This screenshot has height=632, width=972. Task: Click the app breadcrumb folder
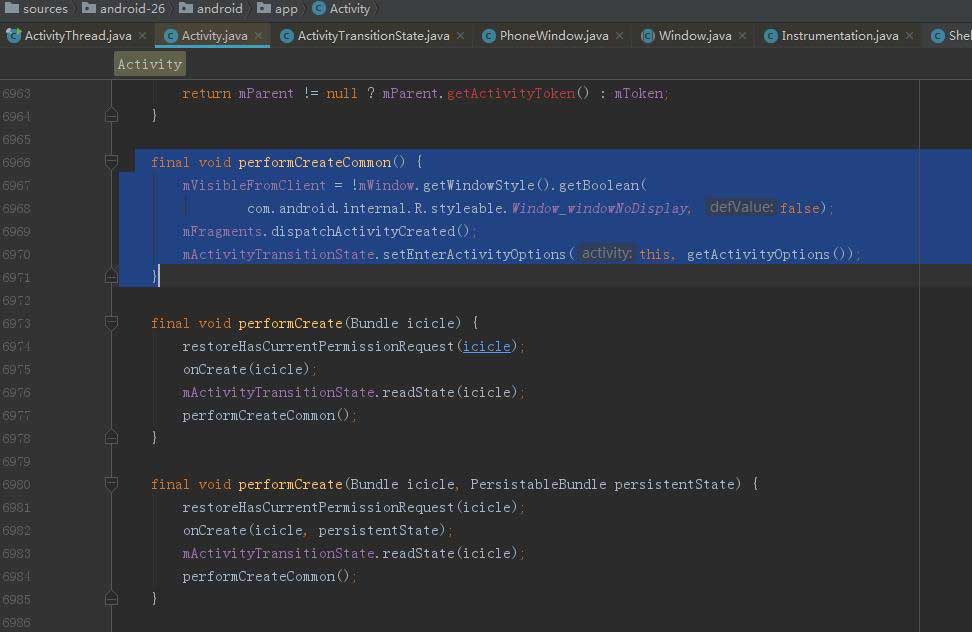coord(277,9)
